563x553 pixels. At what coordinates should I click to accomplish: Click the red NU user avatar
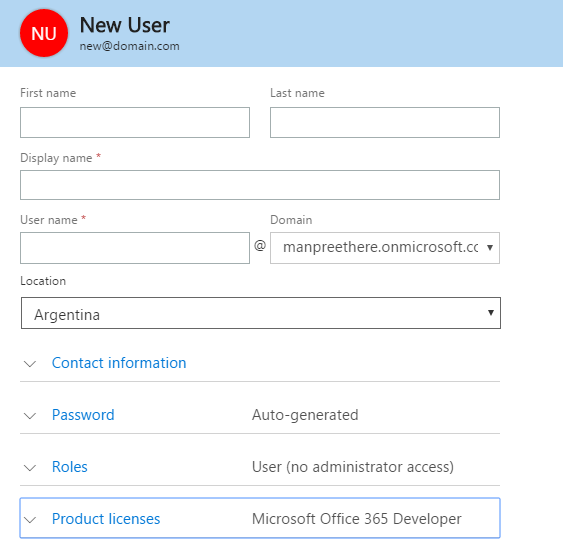44,33
